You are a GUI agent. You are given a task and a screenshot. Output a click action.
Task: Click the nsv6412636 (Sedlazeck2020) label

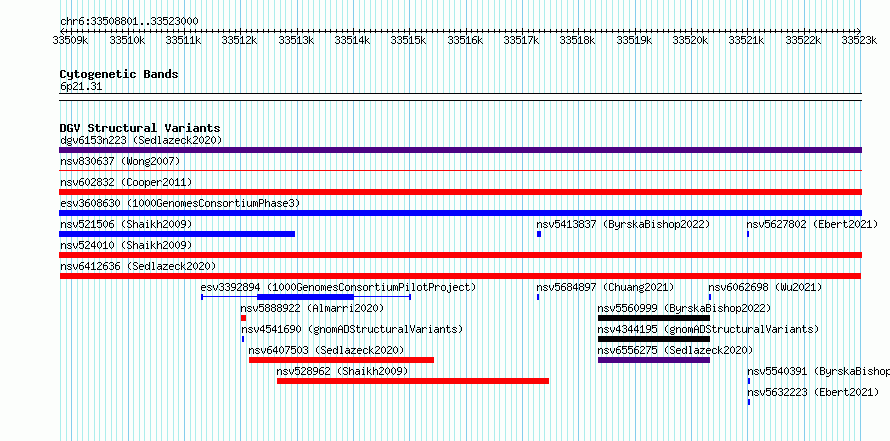click(x=138, y=266)
